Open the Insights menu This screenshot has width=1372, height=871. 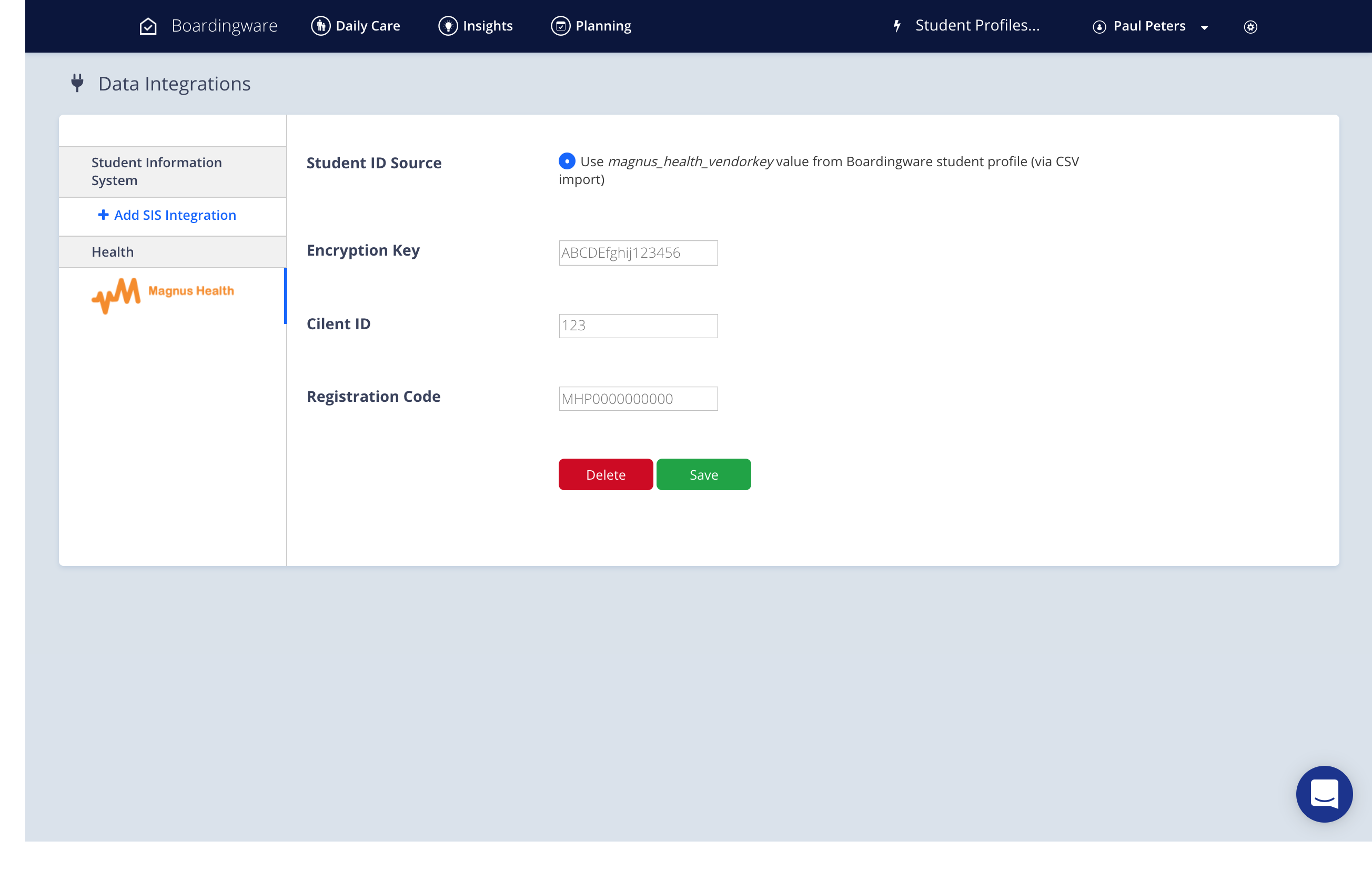point(487,26)
